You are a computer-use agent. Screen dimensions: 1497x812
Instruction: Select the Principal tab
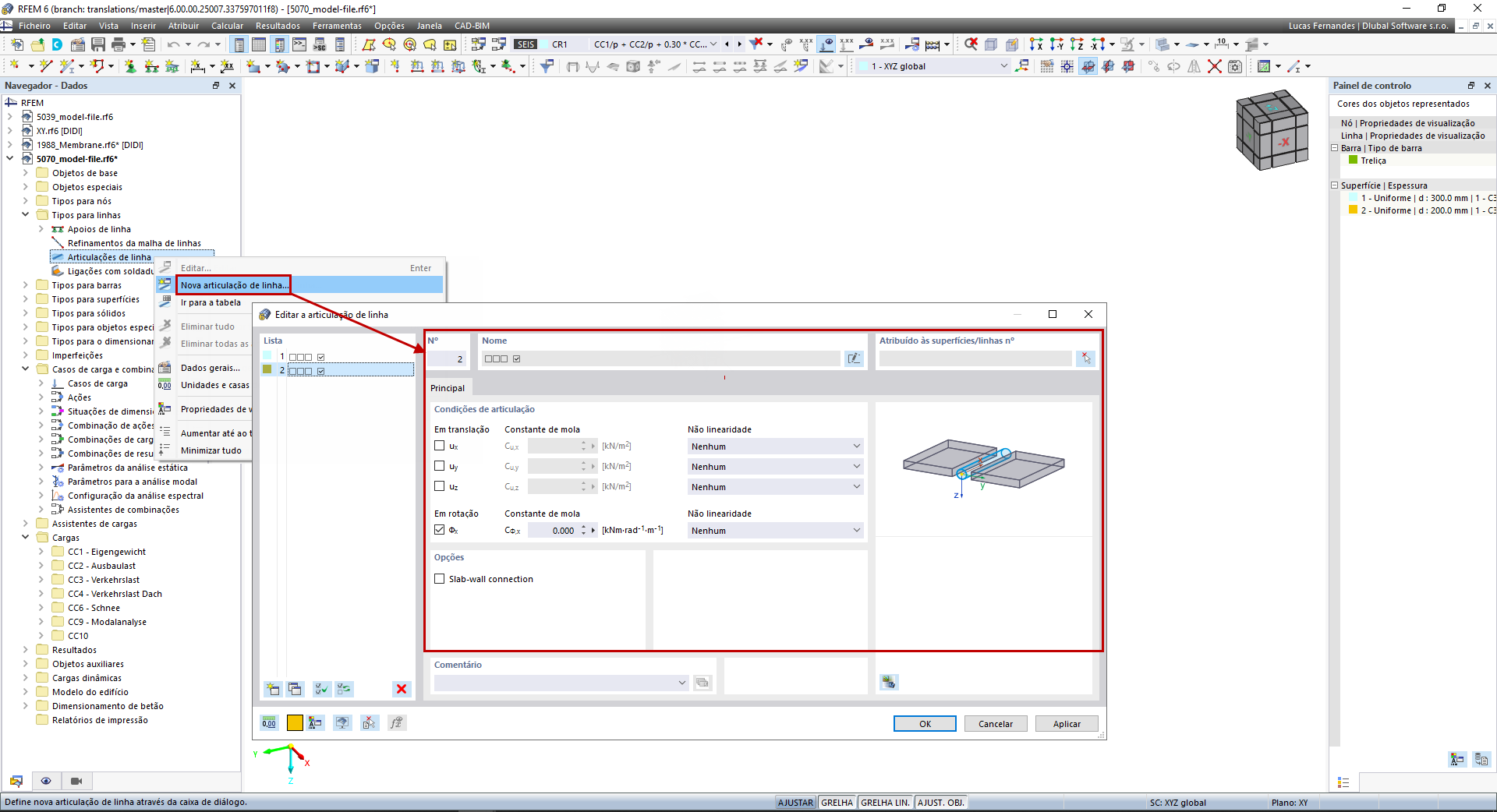pos(448,388)
